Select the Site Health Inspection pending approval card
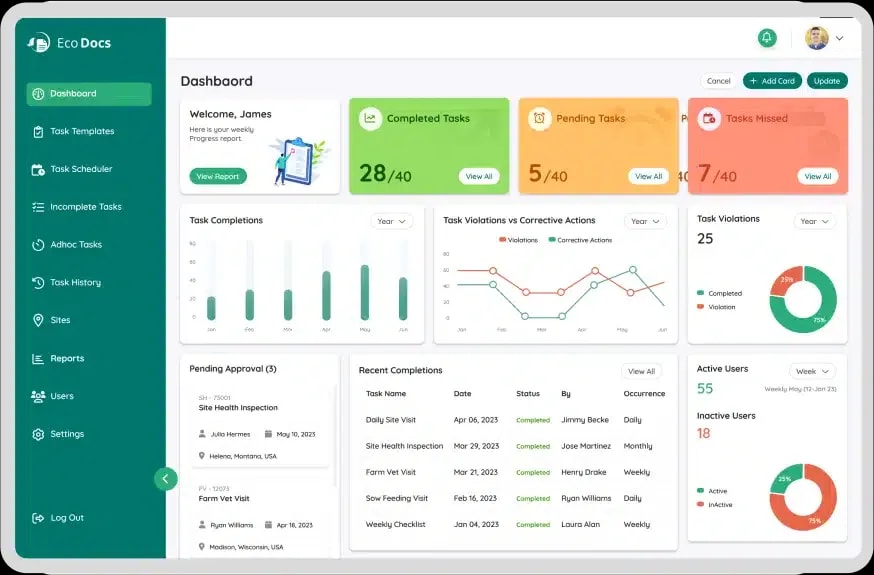The width and height of the screenshot is (874, 575). point(260,427)
